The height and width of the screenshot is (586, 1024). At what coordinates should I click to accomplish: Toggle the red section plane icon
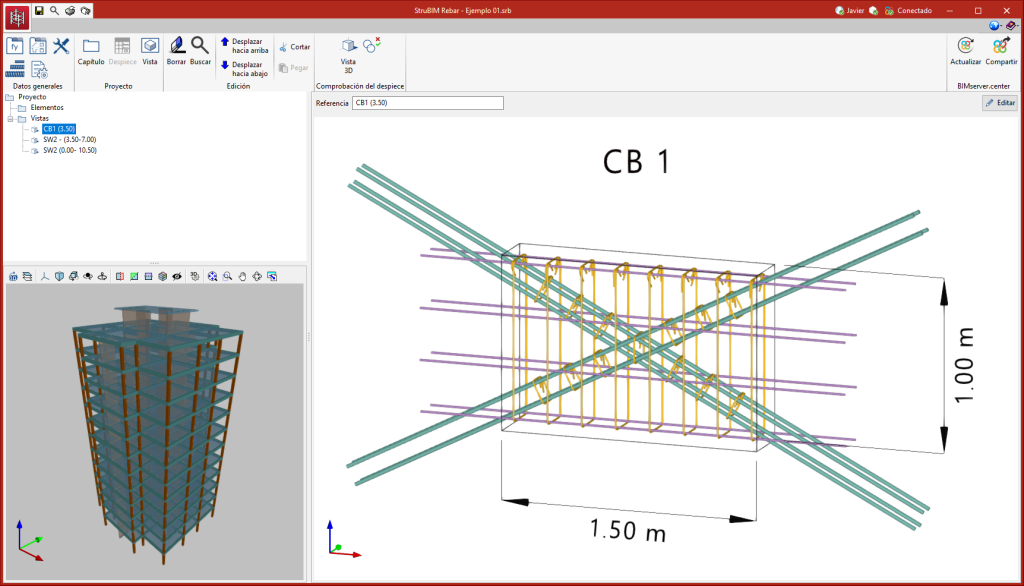[x=120, y=276]
